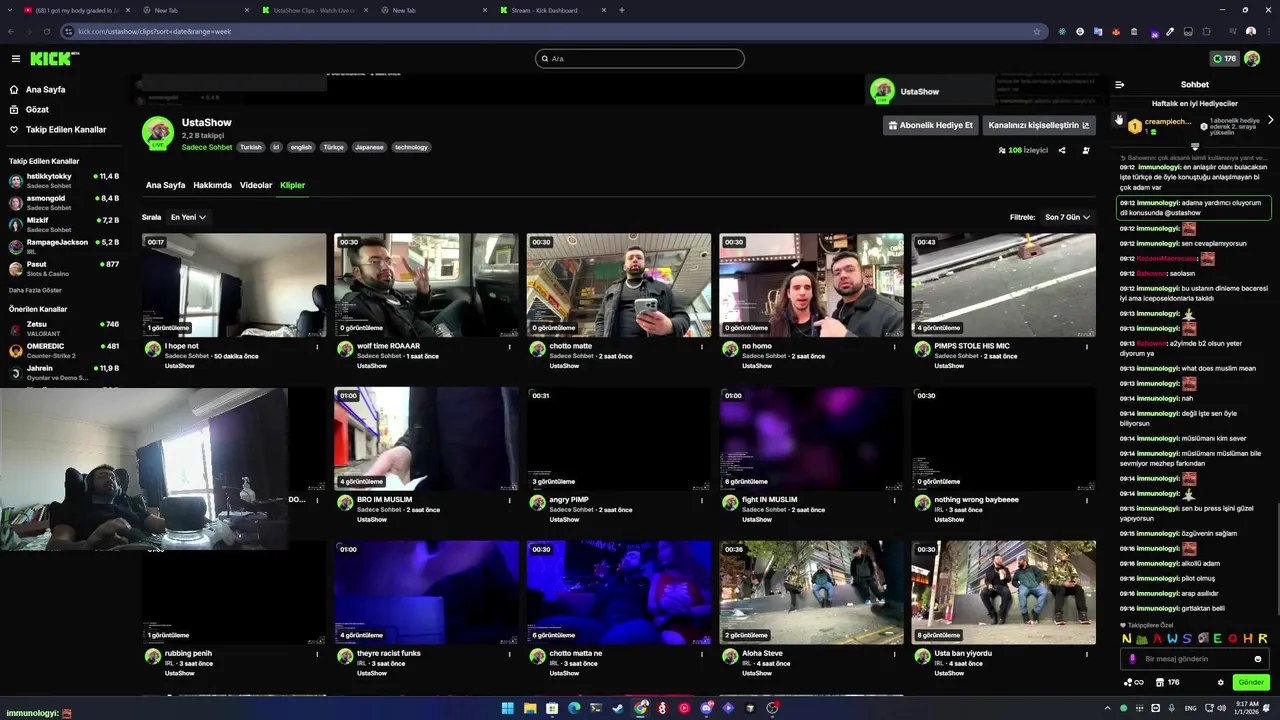Viewport: 1280px width, 720px height.
Task: Open the browser tab search dropdown
Action: [12, 10]
